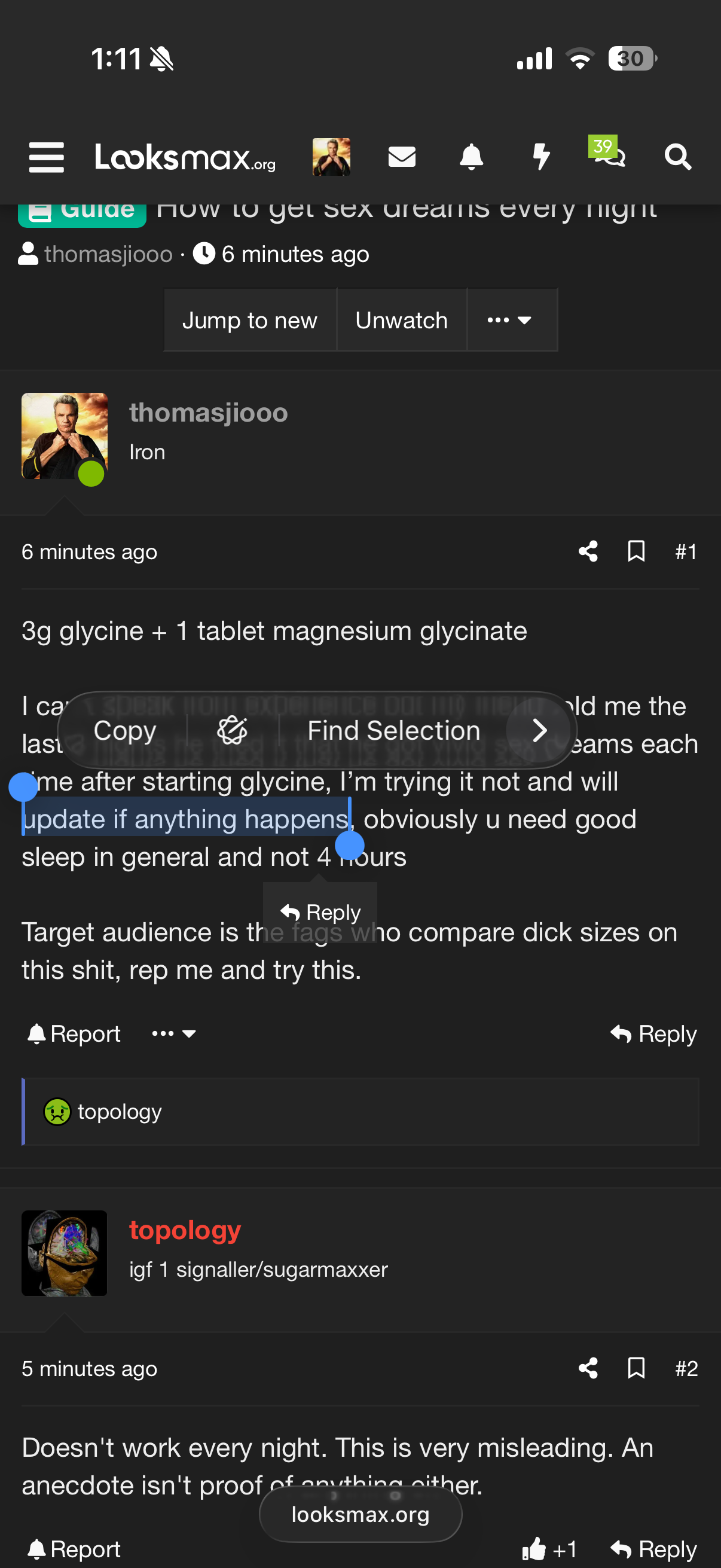This screenshot has width=721, height=1568.
Task: Click Unwatch to stop watching thread
Action: pos(401,320)
